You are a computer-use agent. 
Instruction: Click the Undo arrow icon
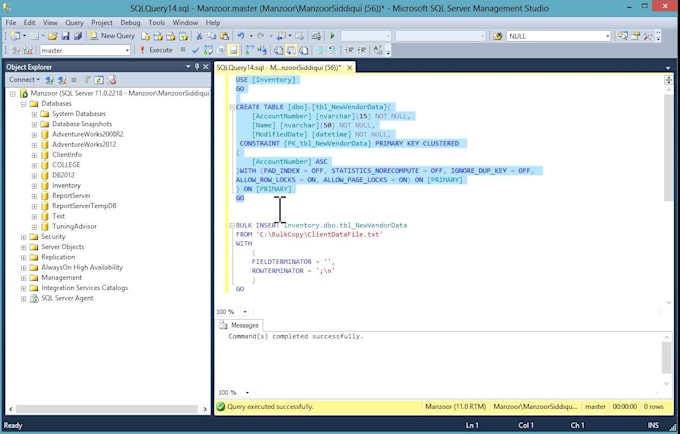[241, 36]
